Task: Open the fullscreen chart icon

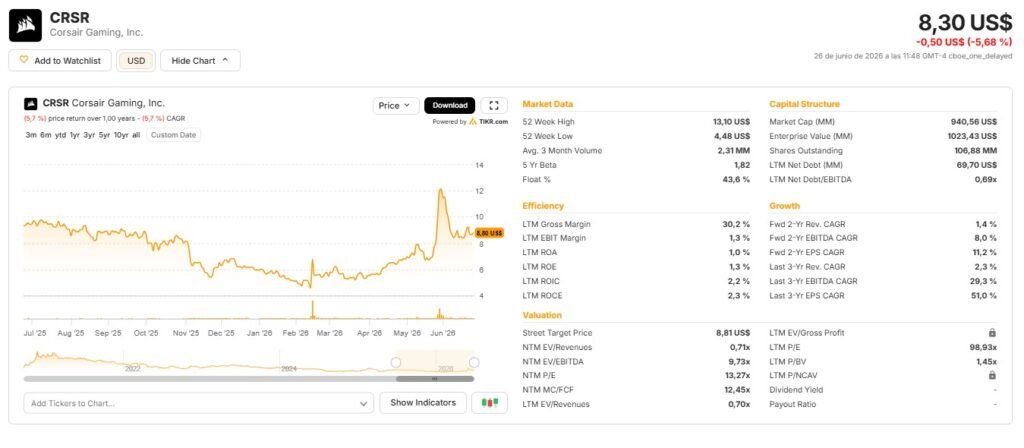Action: pyautogui.click(x=494, y=106)
